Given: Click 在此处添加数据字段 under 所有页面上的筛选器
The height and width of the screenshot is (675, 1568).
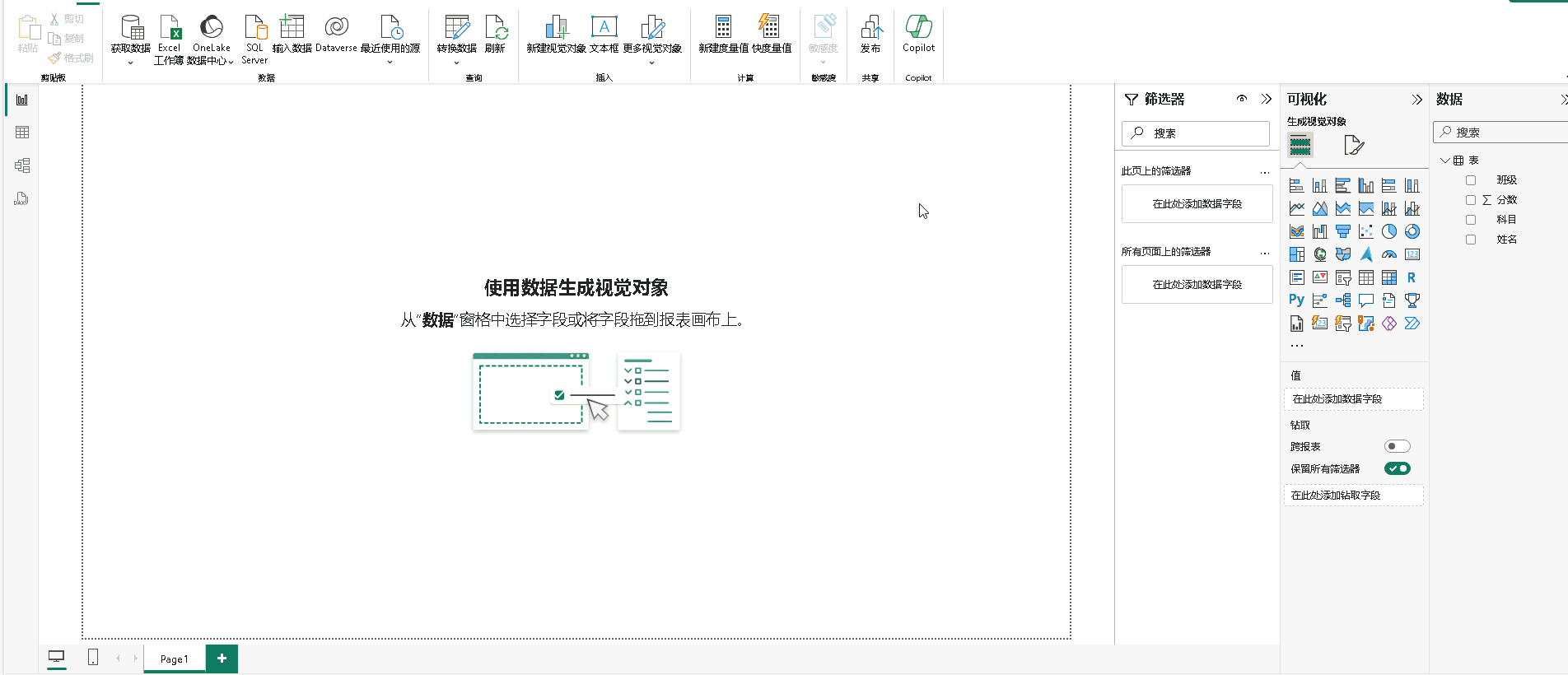Looking at the screenshot, I should [1197, 284].
